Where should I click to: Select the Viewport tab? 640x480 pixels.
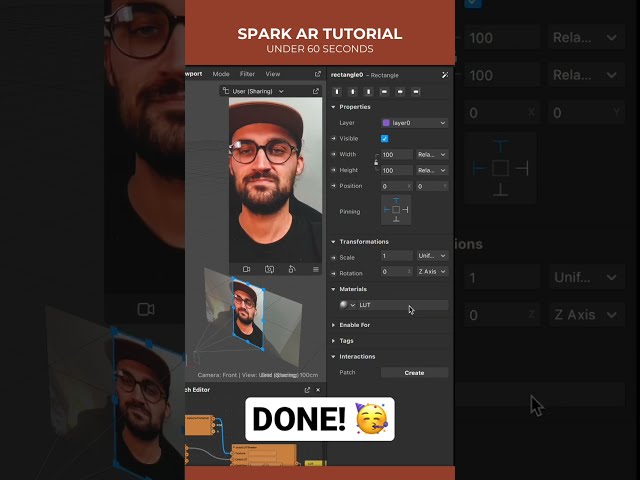coord(194,74)
